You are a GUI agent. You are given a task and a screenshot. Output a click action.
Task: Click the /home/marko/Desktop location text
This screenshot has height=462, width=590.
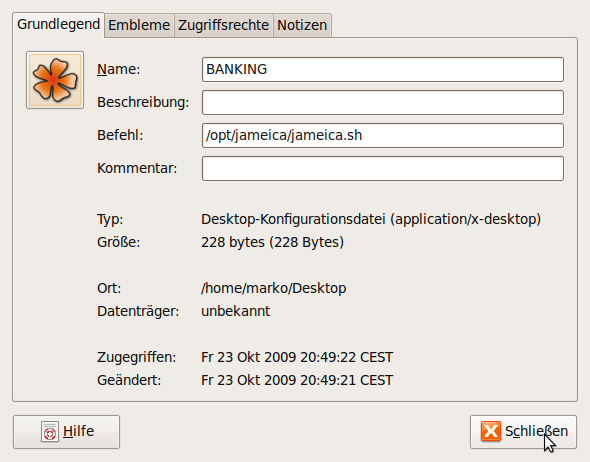274,288
